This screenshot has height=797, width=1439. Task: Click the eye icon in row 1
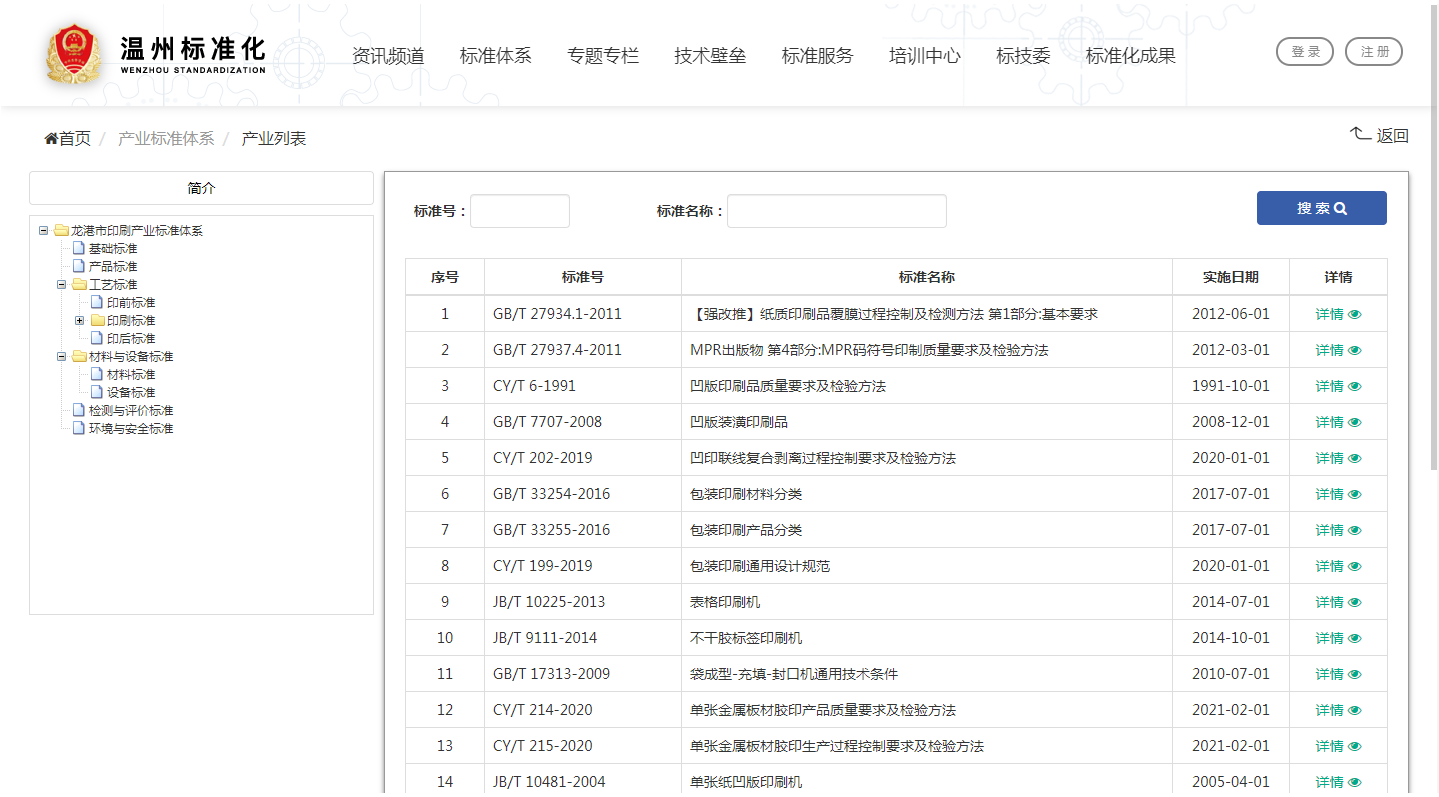1355,314
